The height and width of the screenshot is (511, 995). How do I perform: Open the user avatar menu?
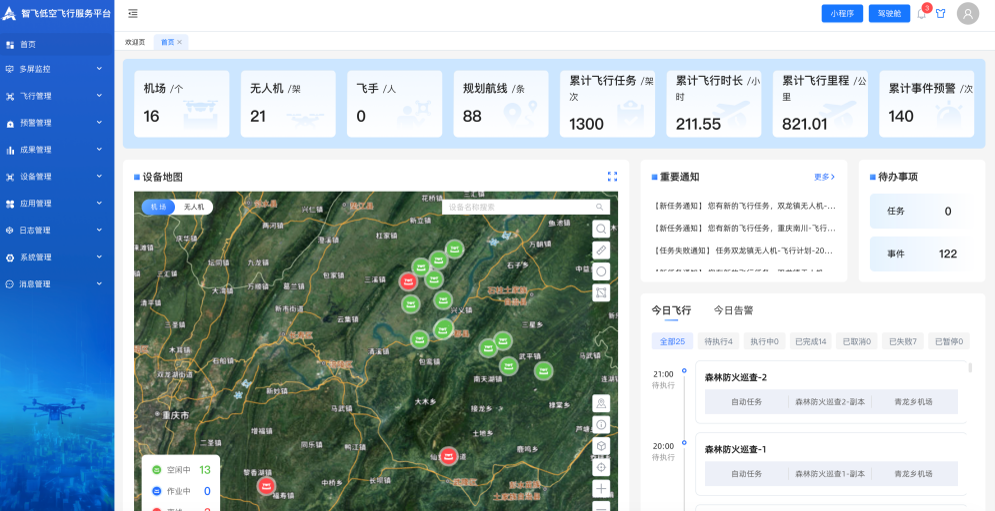(x=968, y=13)
